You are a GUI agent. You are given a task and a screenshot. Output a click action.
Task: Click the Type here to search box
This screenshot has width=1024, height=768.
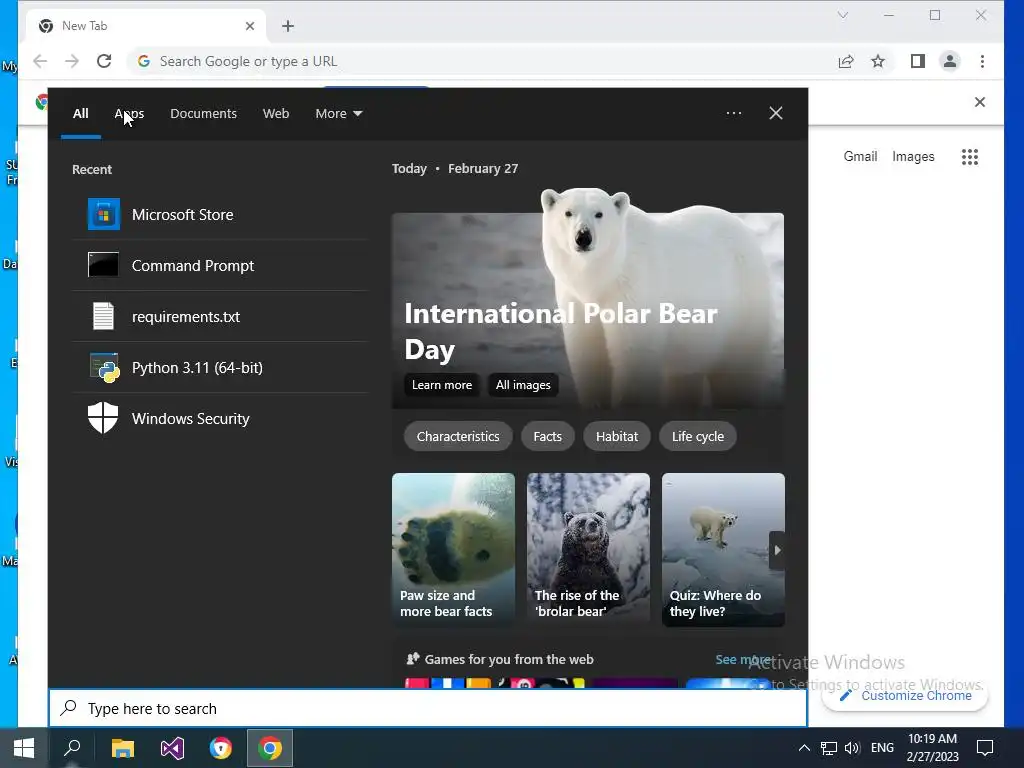(x=428, y=708)
